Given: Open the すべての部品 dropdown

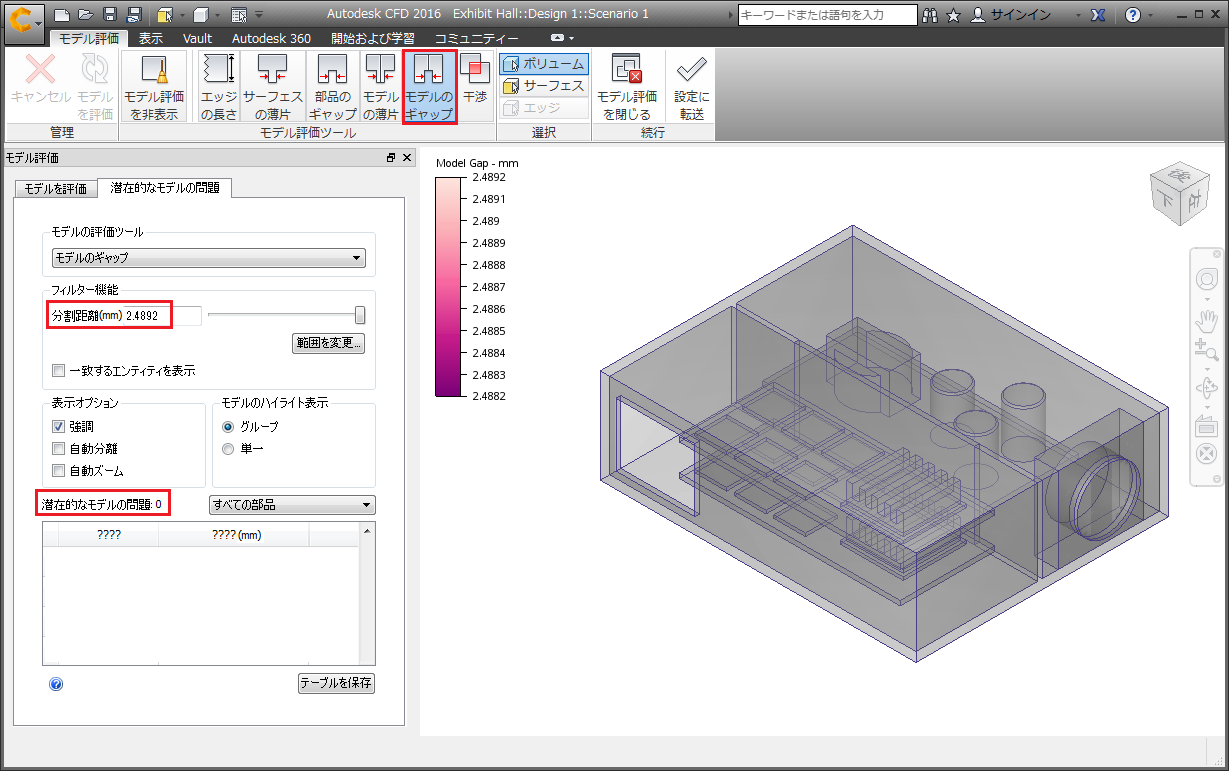Looking at the screenshot, I should coord(291,505).
